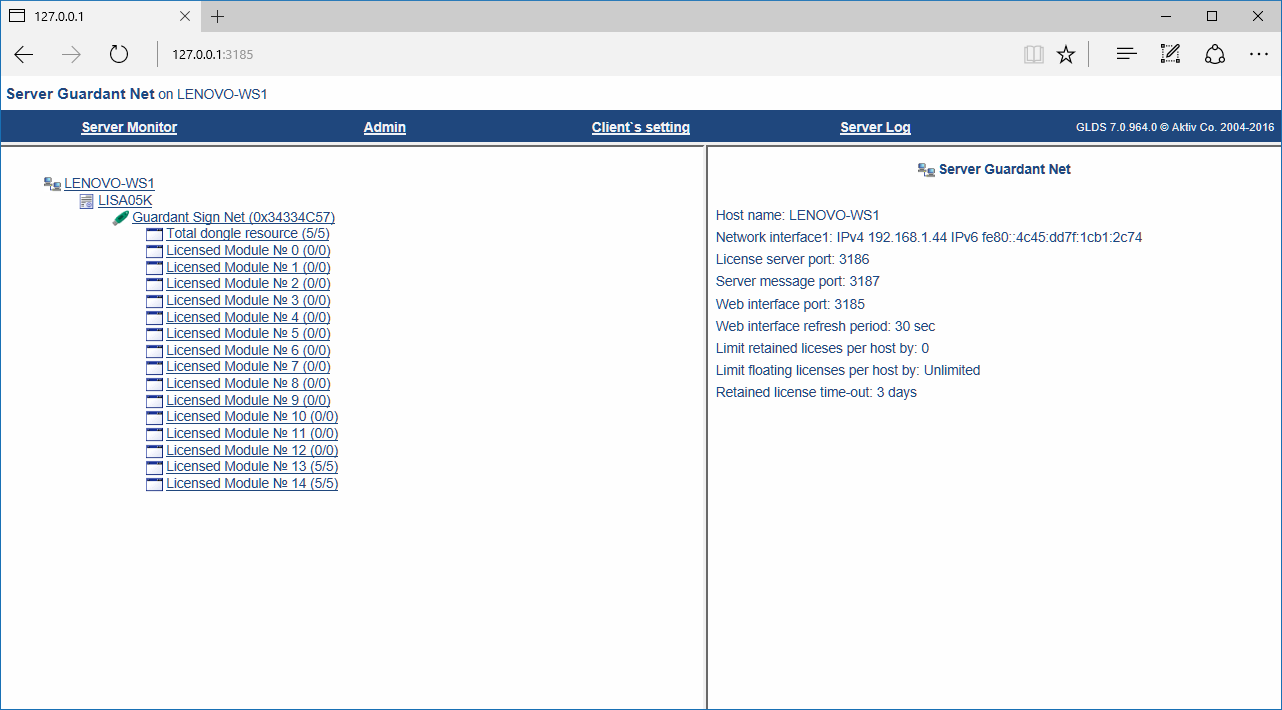Open Total dongle resource (5/5)

pyautogui.click(x=247, y=234)
